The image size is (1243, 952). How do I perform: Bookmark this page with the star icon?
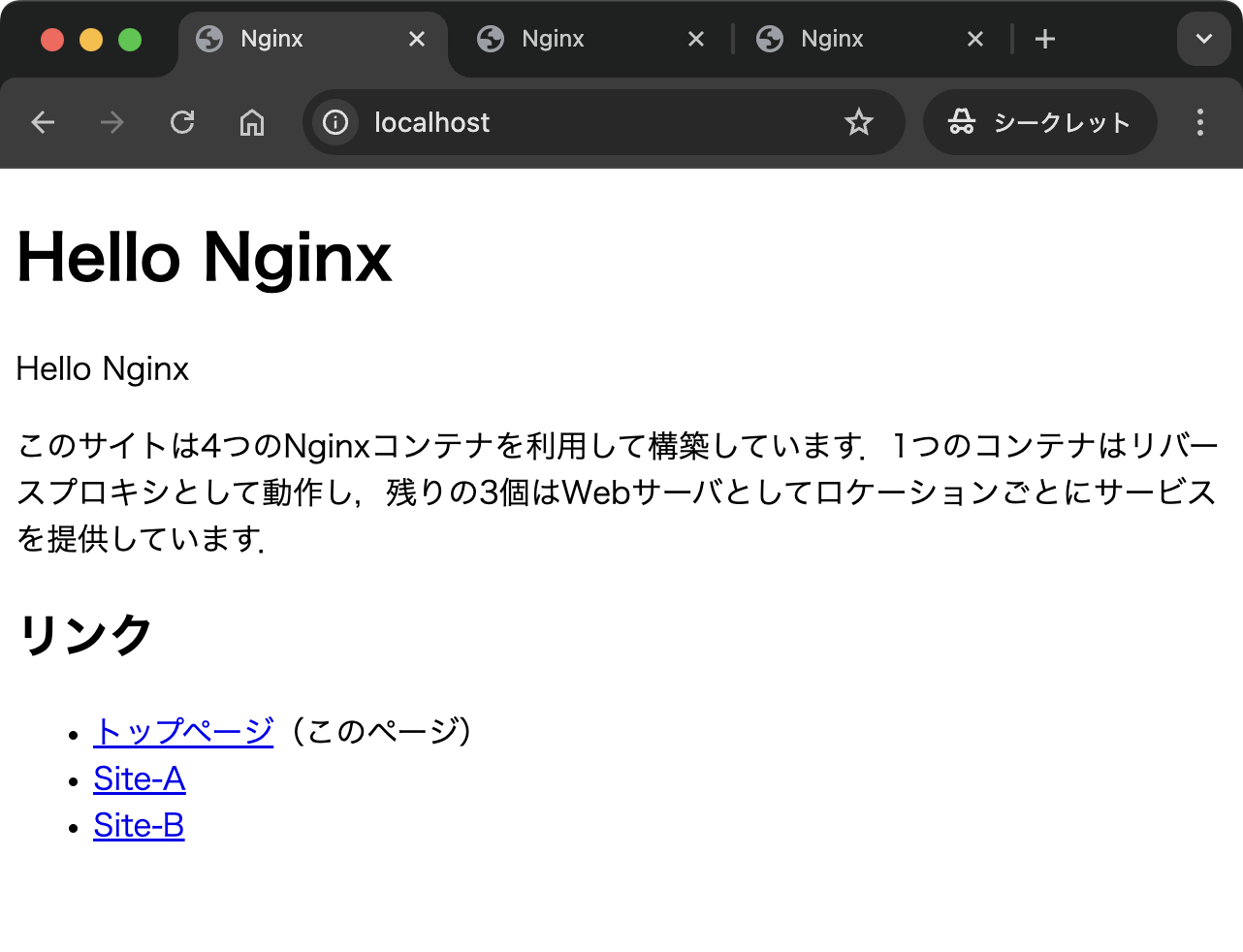click(x=858, y=122)
